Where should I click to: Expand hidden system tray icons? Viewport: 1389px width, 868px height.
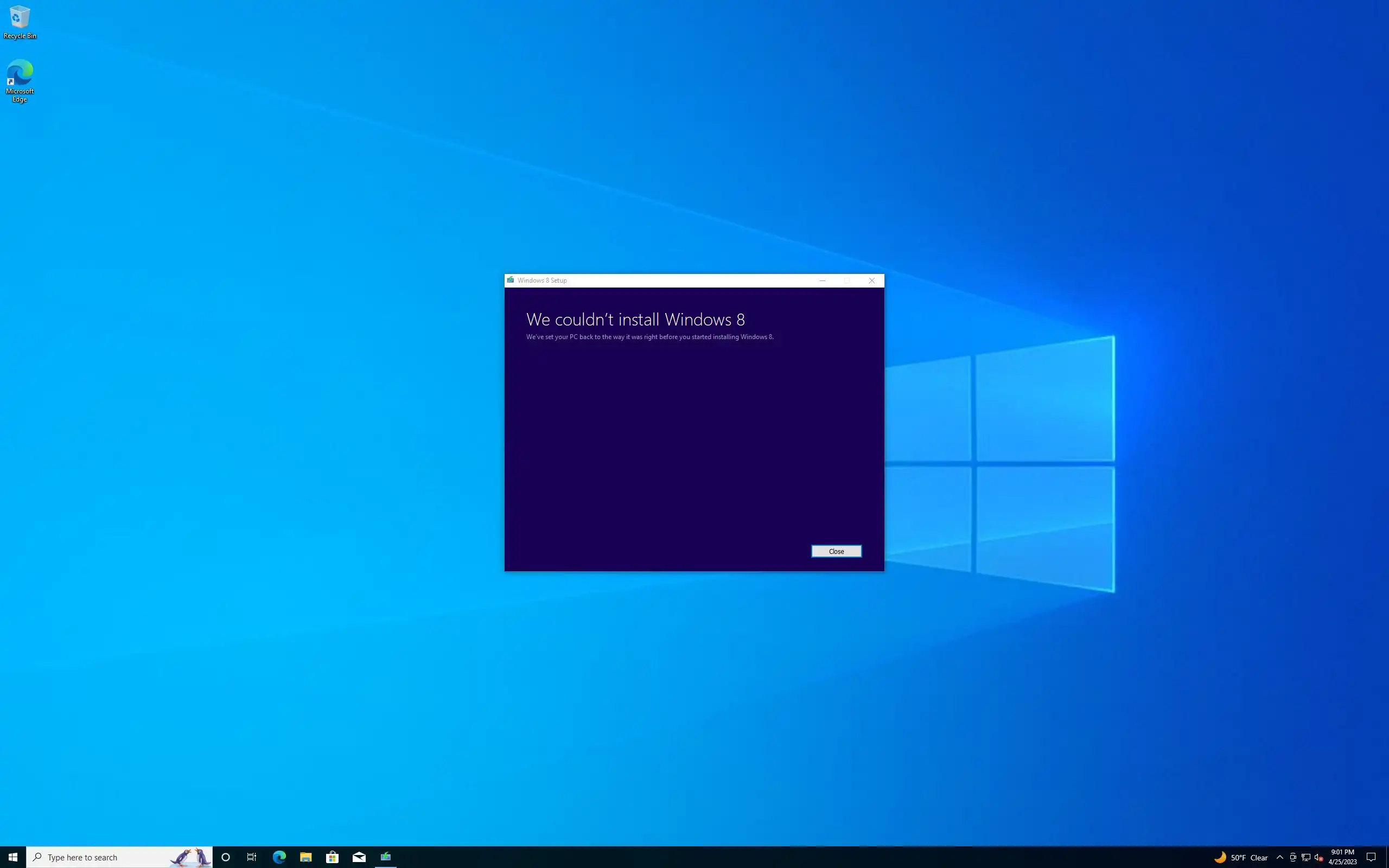point(1279,858)
